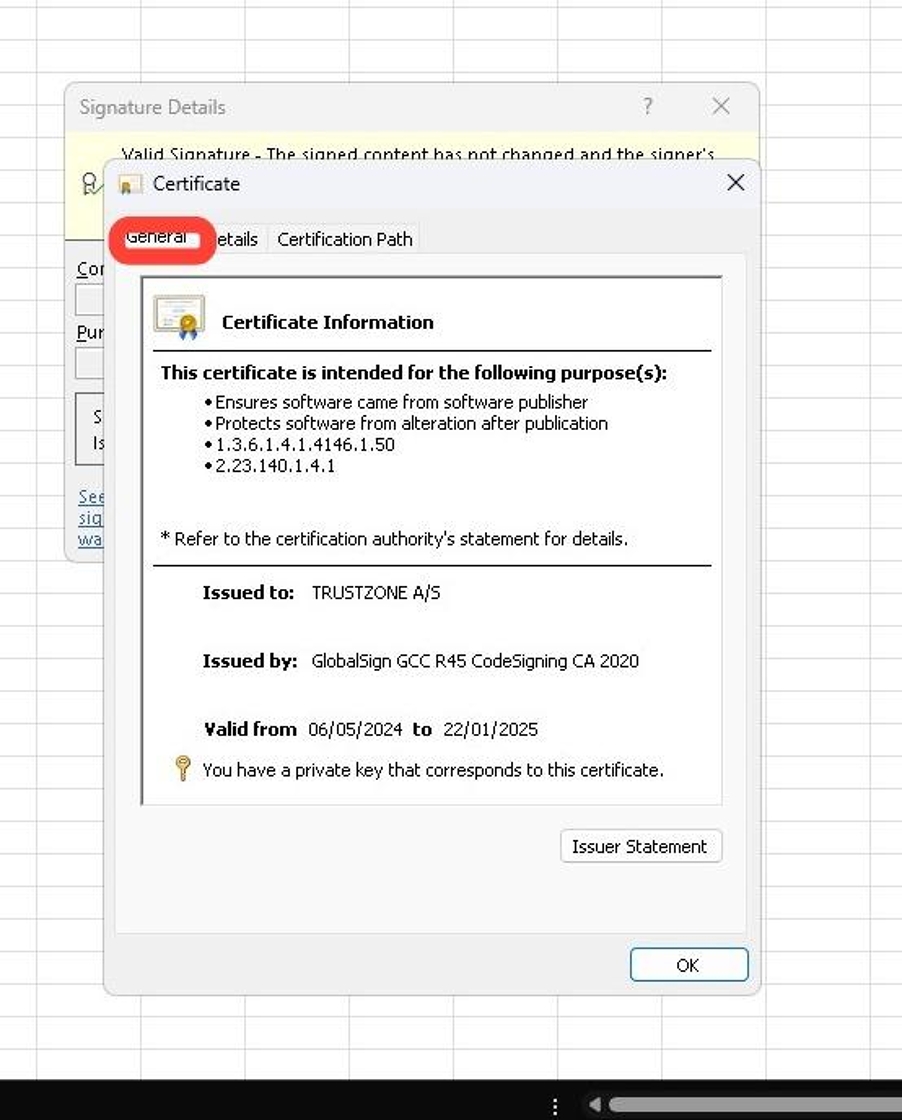The image size is (902, 1120).
Task: Close the Certificate dialog
Action: pyautogui.click(x=736, y=183)
